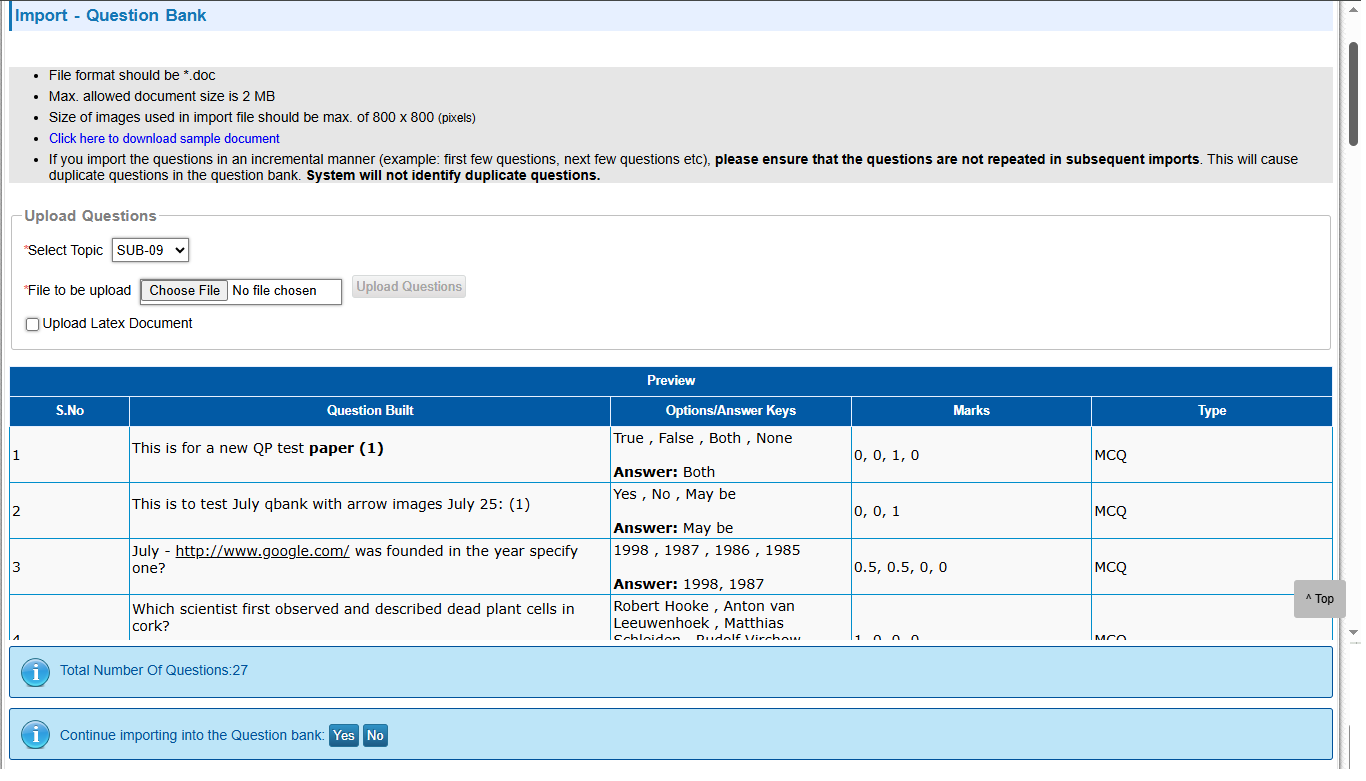The height and width of the screenshot is (781, 1366).
Task: Follow the http://www.google.com/ link in question 3
Action: (x=262, y=551)
